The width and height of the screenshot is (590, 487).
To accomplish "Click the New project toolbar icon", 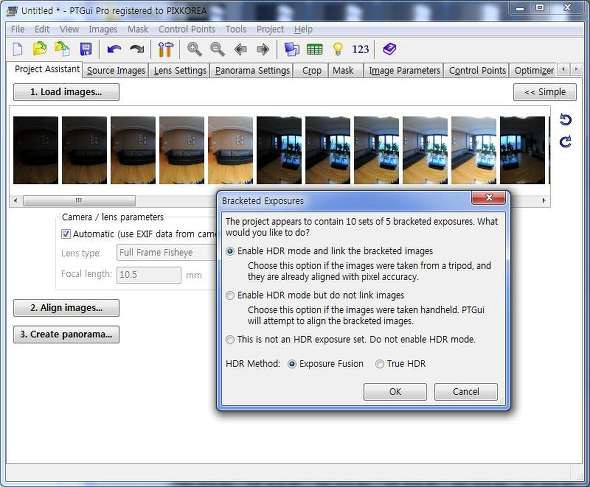I will point(18,49).
